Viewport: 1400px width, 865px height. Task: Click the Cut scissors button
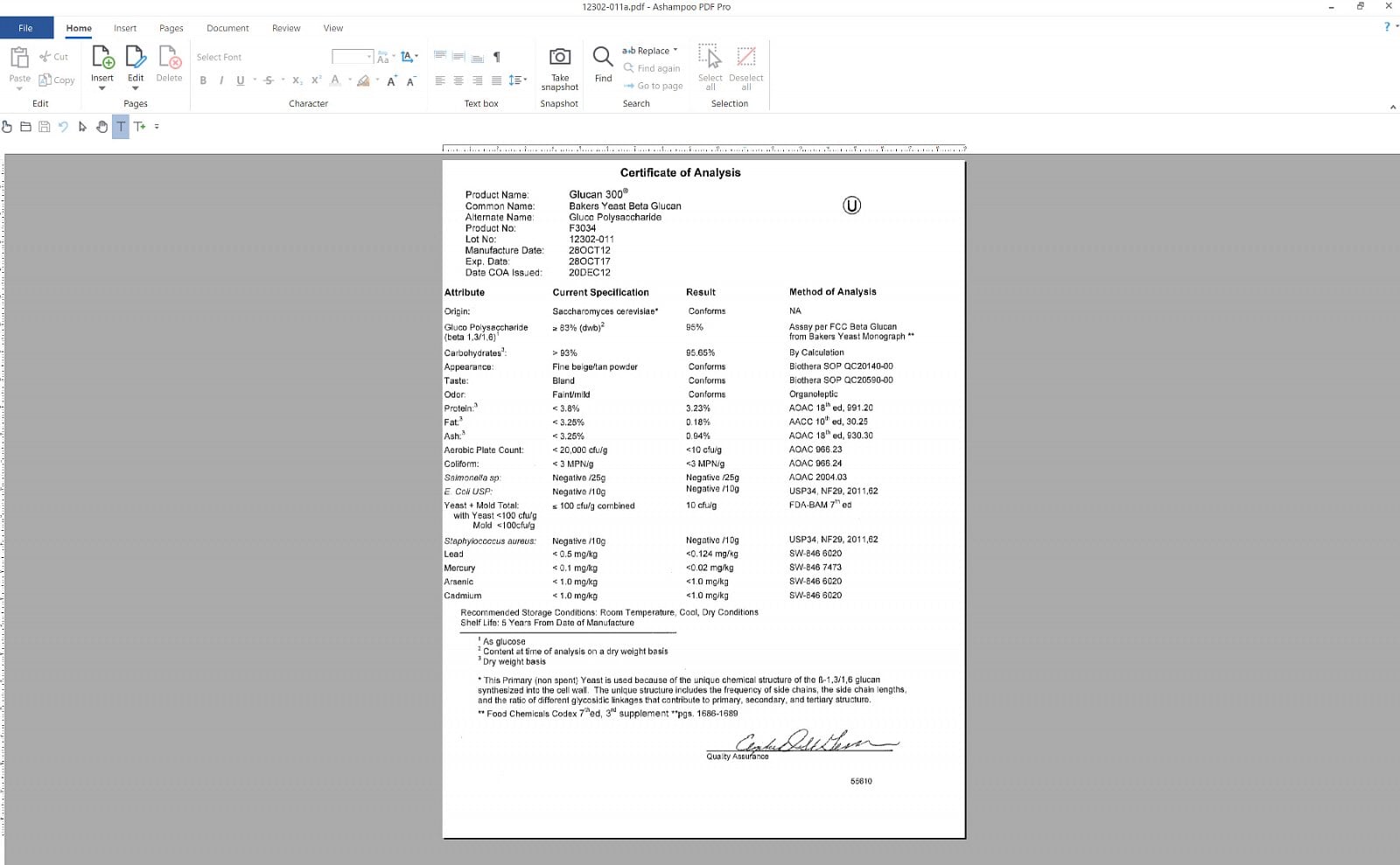(x=53, y=57)
